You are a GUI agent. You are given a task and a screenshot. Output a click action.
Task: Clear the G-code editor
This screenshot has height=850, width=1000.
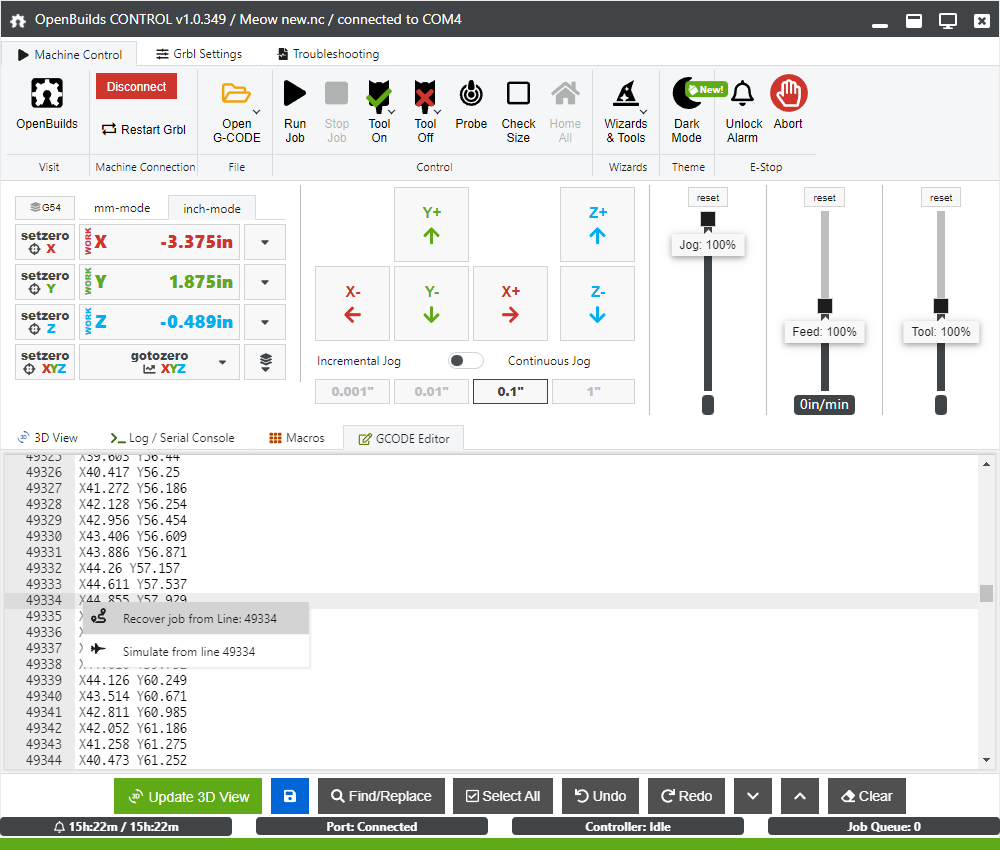tap(867, 796)
